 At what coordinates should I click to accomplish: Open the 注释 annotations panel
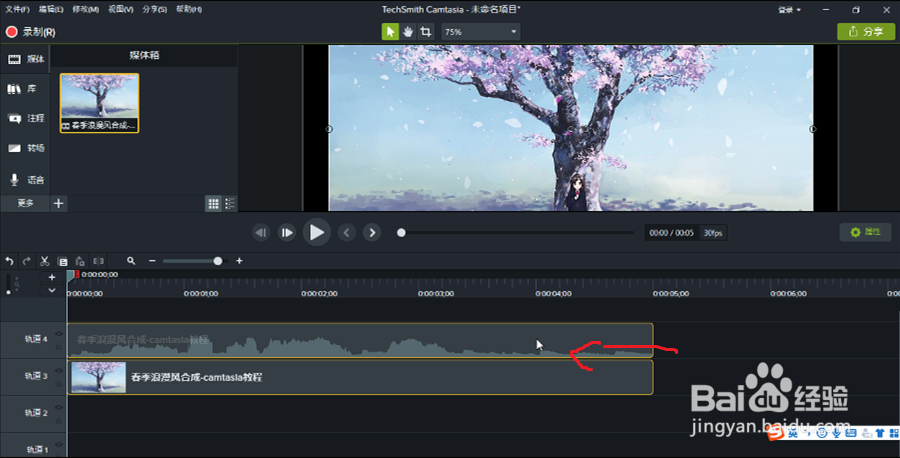25,118
